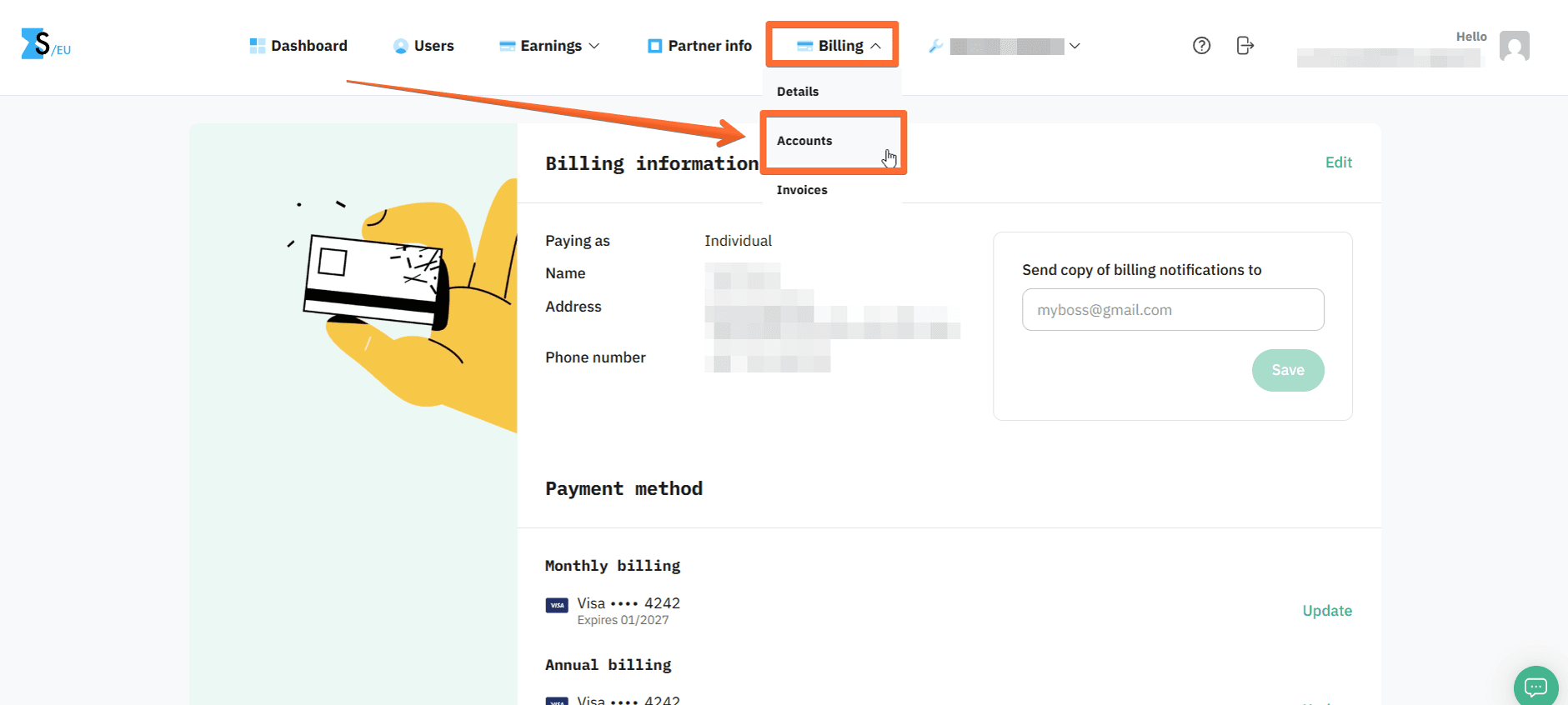Screen dimensions: 1568x705
Task: Open the Partner info page
Action: point(699,46)
